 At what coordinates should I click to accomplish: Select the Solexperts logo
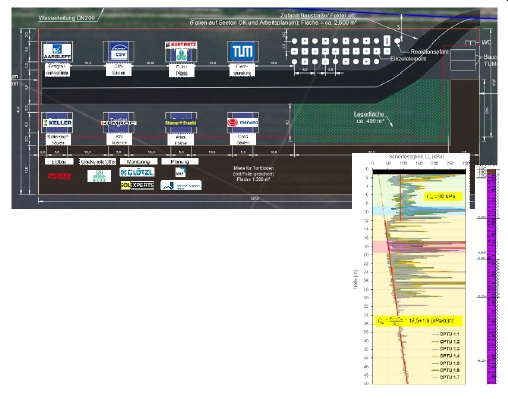click(137, 185)
